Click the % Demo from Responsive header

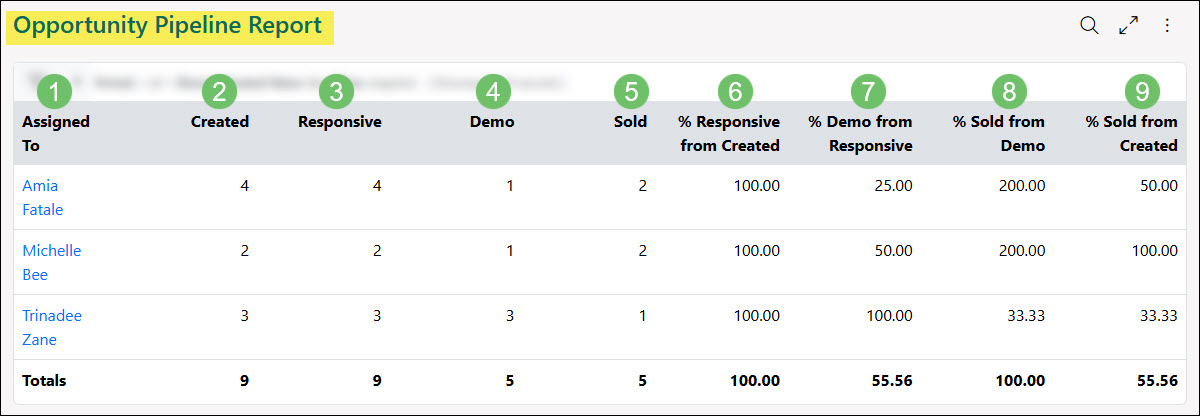pyautogui.click(x=860, y=133)
